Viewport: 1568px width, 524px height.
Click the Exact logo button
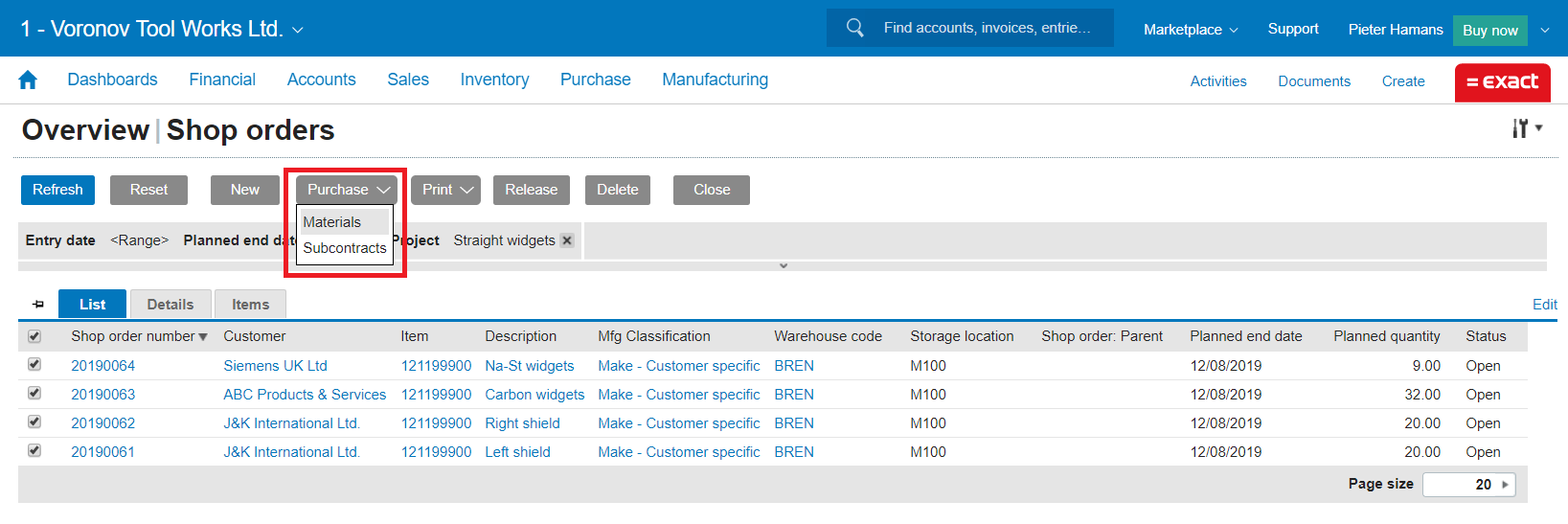[x=1502, y=82]
